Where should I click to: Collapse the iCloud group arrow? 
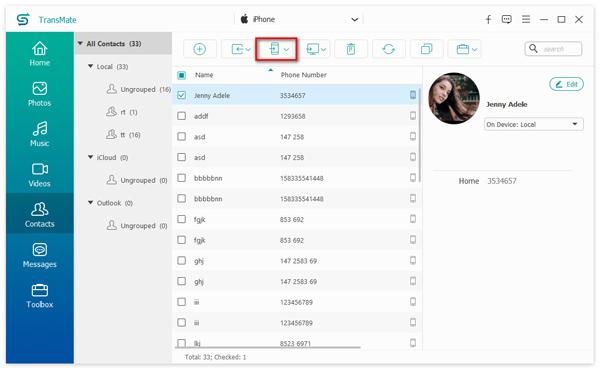point(90,157)
